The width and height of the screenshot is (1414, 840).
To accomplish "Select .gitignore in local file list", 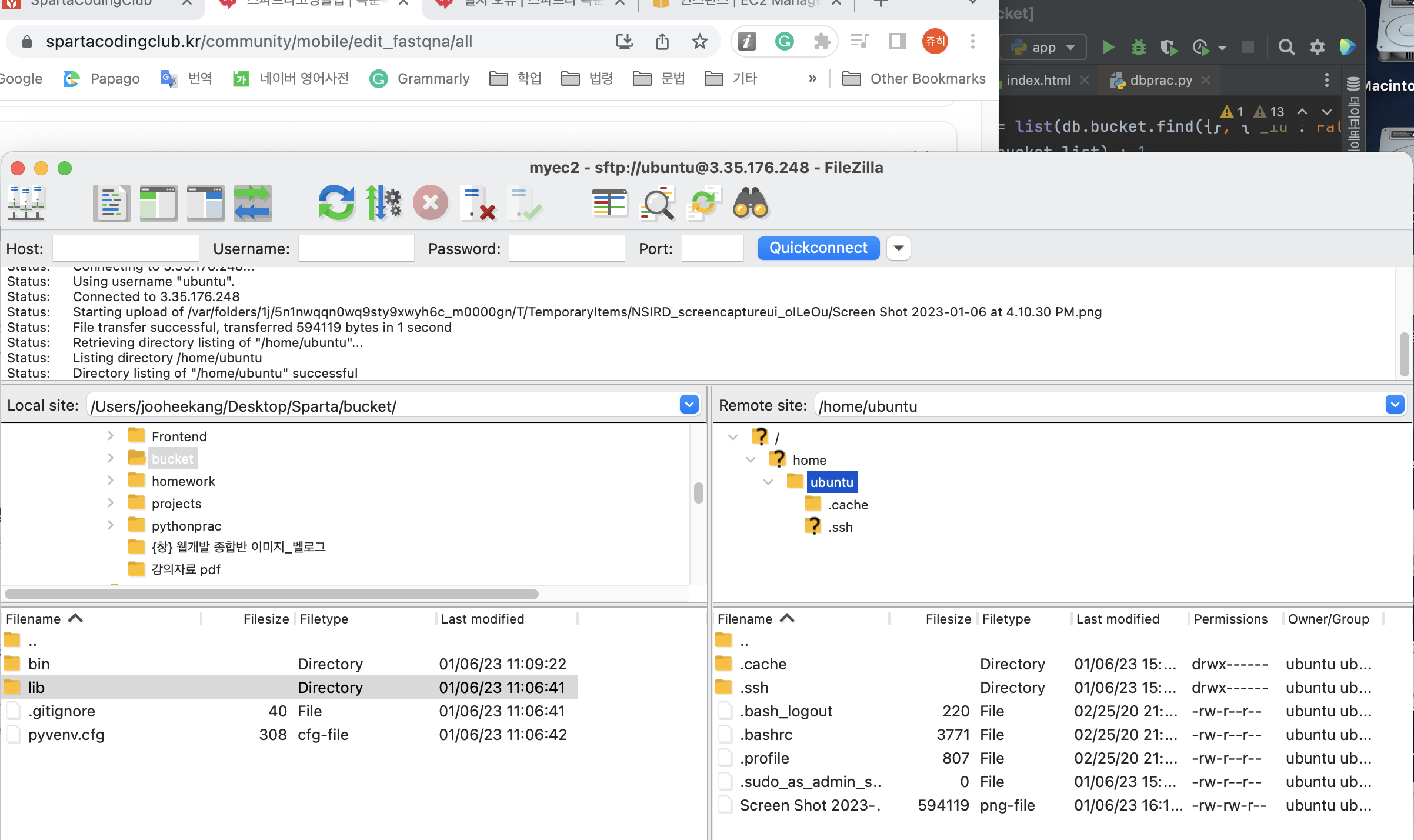I will [x=289, y=711].
